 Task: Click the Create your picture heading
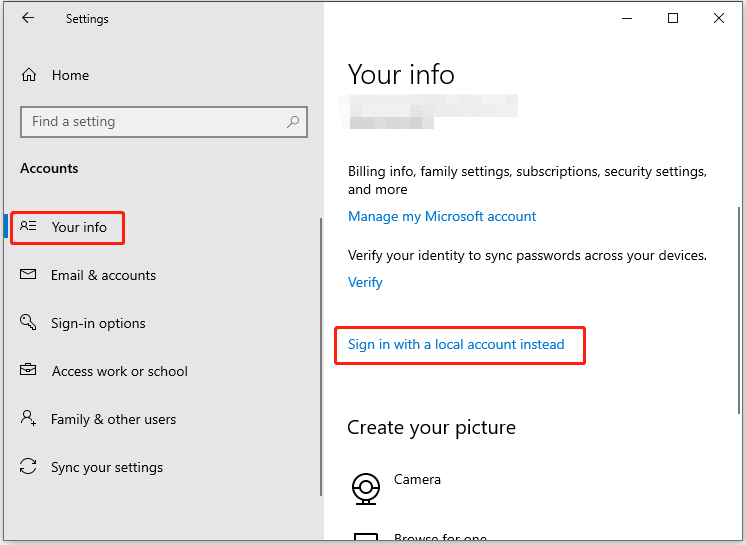[432, 428]
